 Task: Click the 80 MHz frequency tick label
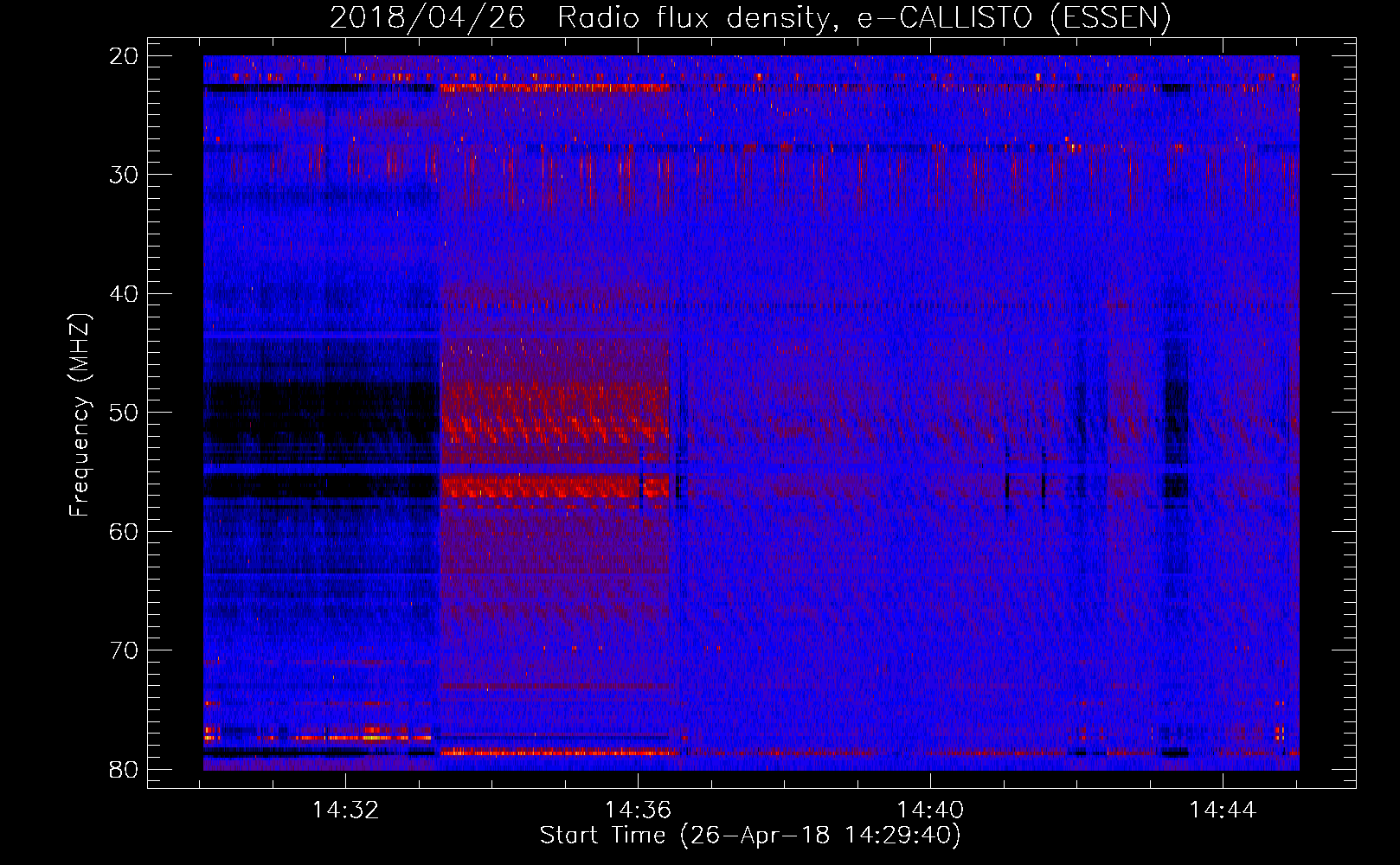pyautogui.click(x=125, y=769)
